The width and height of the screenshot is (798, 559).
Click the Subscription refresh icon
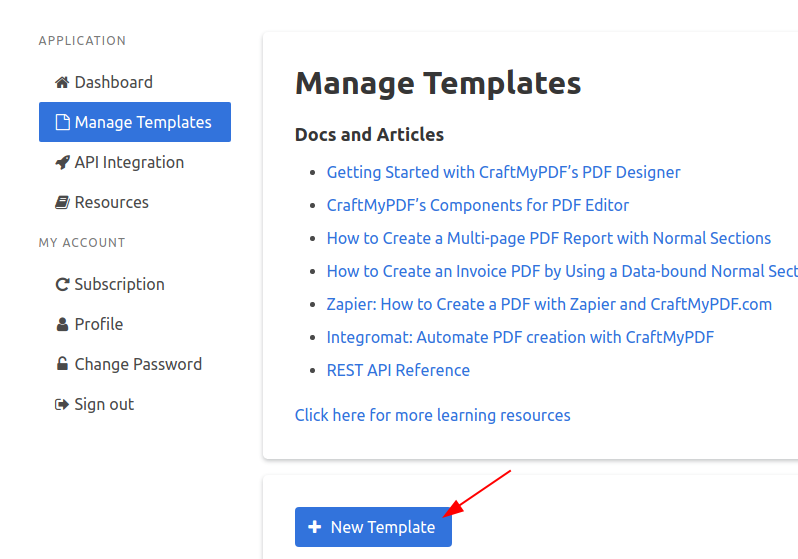point(62,284)
